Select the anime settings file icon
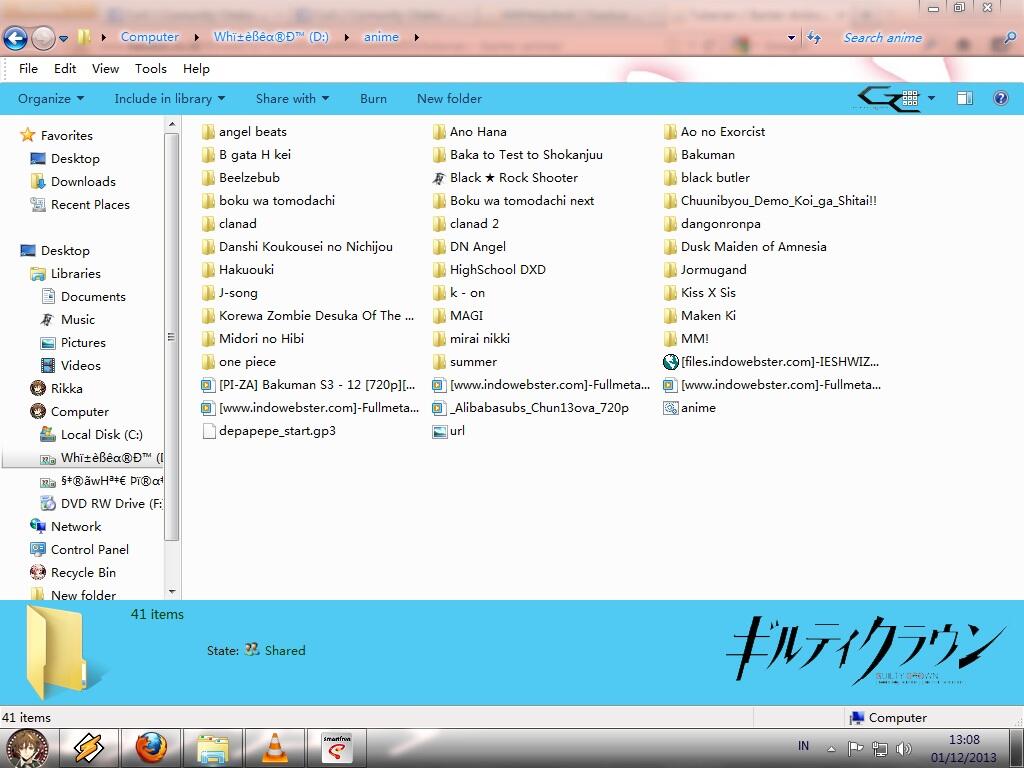Screen dimensions: 1024x768 pyautogui.click(x=670, y=408)
